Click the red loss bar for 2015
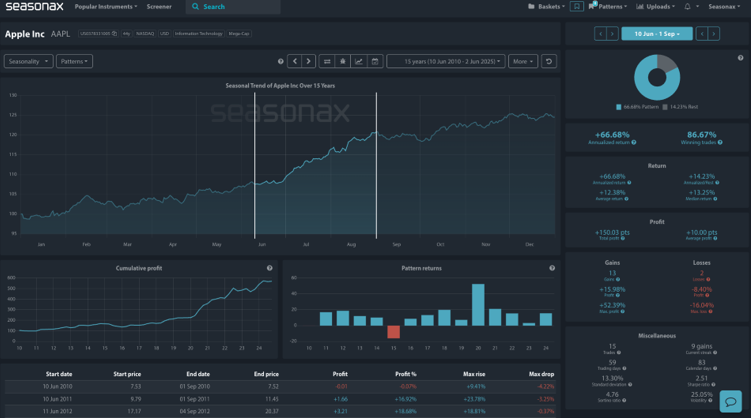Image resolution: width=751 pixels, height=418 pixels. (x=393, y=332)
